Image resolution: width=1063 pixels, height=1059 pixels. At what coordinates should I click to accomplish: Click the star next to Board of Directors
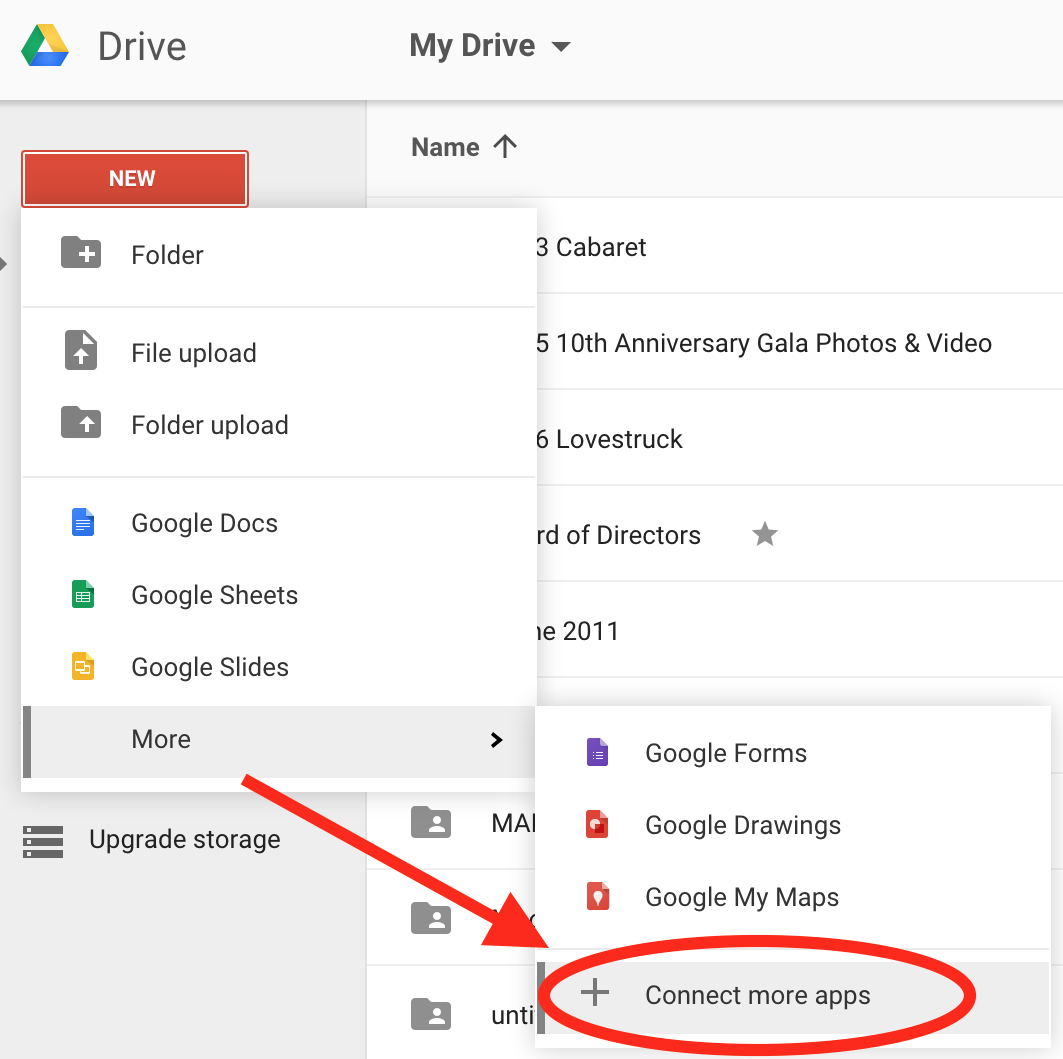(x=765, y=534)
